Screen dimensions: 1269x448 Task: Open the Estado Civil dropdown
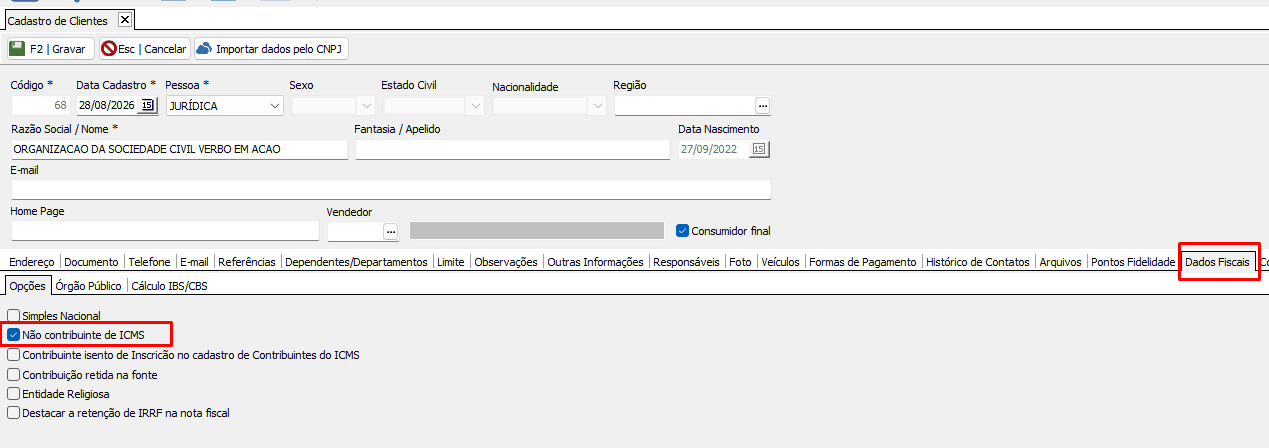[x=474, y=105]
